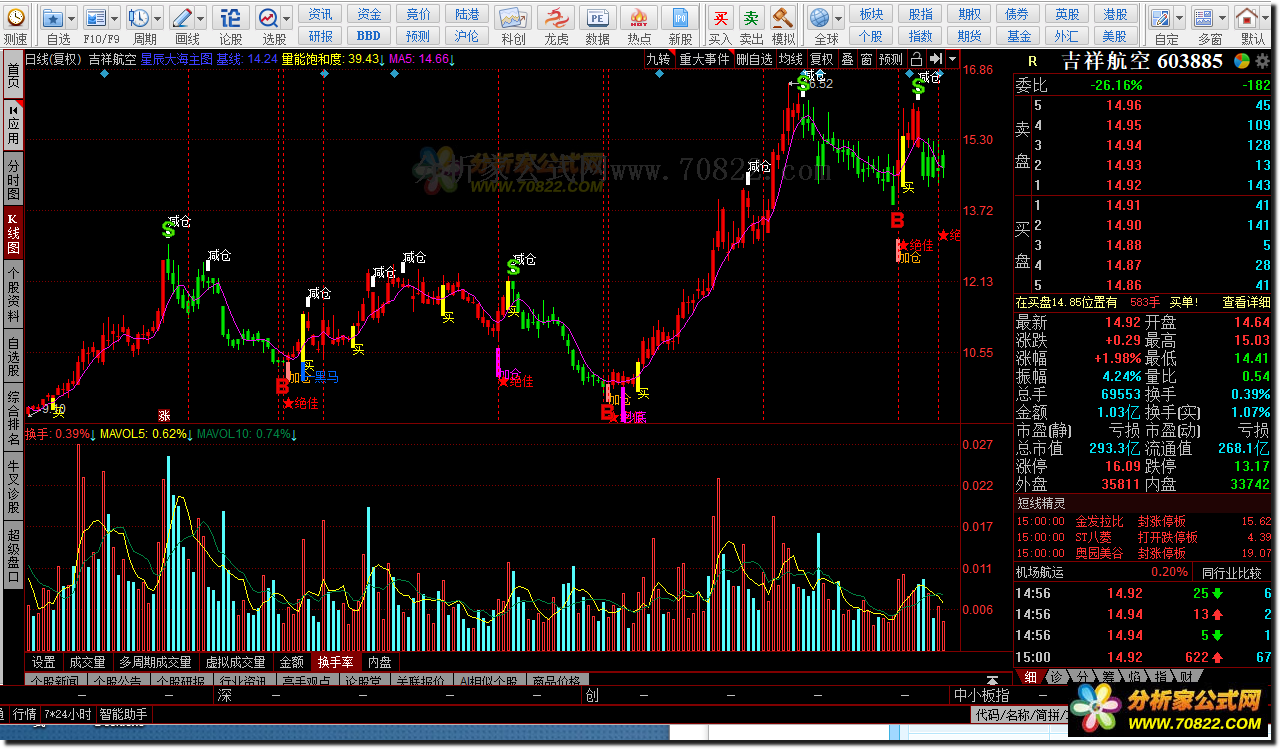Screen dimensions: 1281x749
Task: Toggle the 九转 indicator button
Action: pos(658,59)
